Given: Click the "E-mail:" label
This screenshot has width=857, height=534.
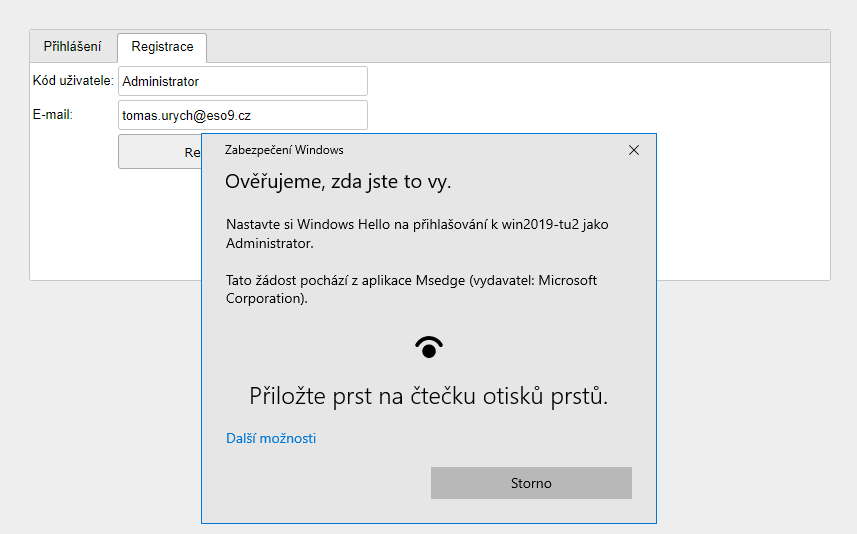Looking at the screenshot, I should tap(52, 115).
